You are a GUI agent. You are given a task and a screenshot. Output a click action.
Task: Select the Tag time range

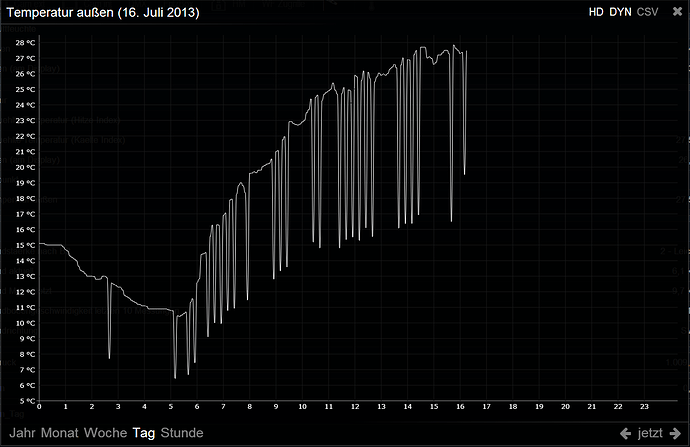pos(144,433)
